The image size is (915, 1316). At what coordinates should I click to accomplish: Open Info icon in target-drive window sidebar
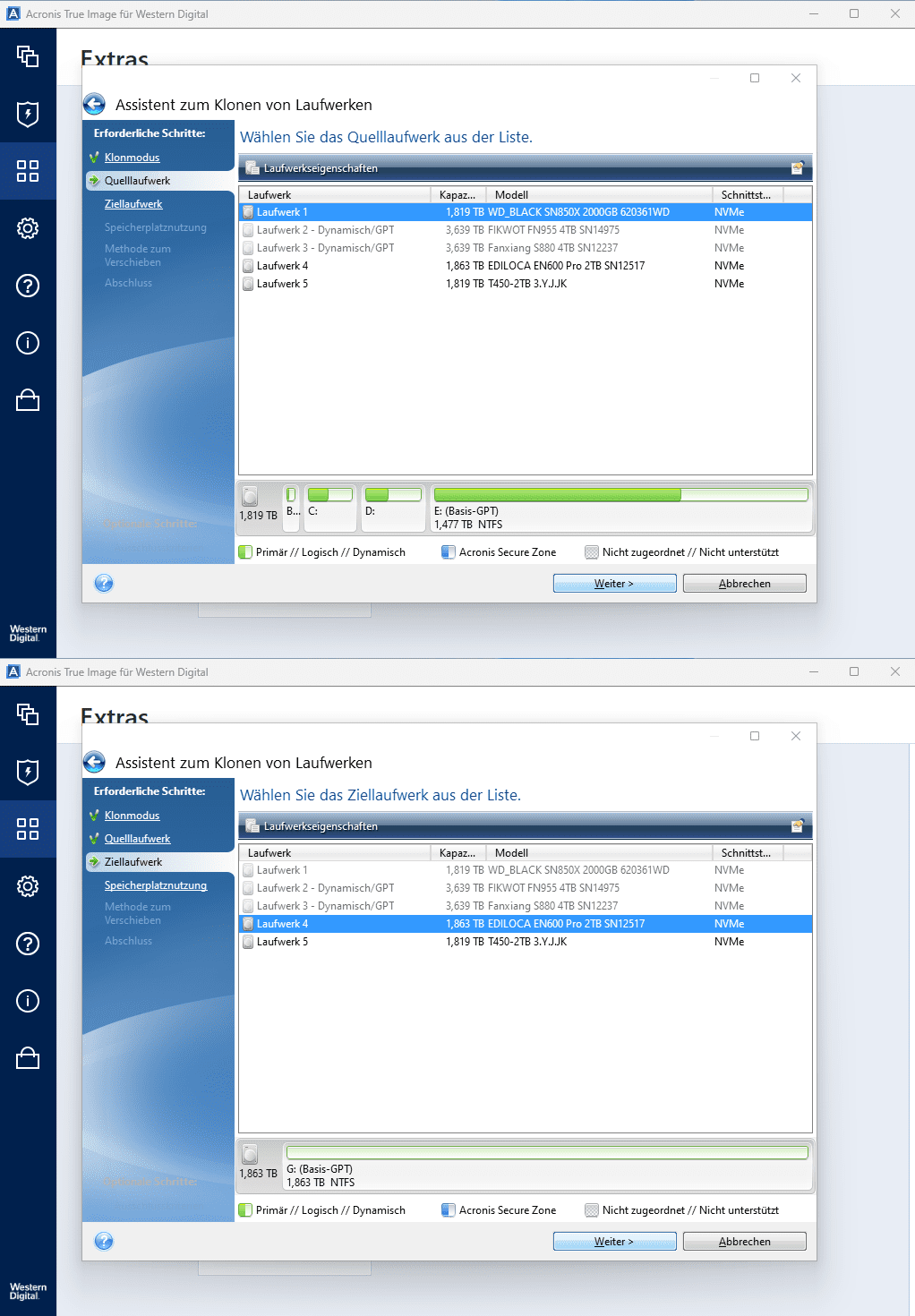(28, 1001)
